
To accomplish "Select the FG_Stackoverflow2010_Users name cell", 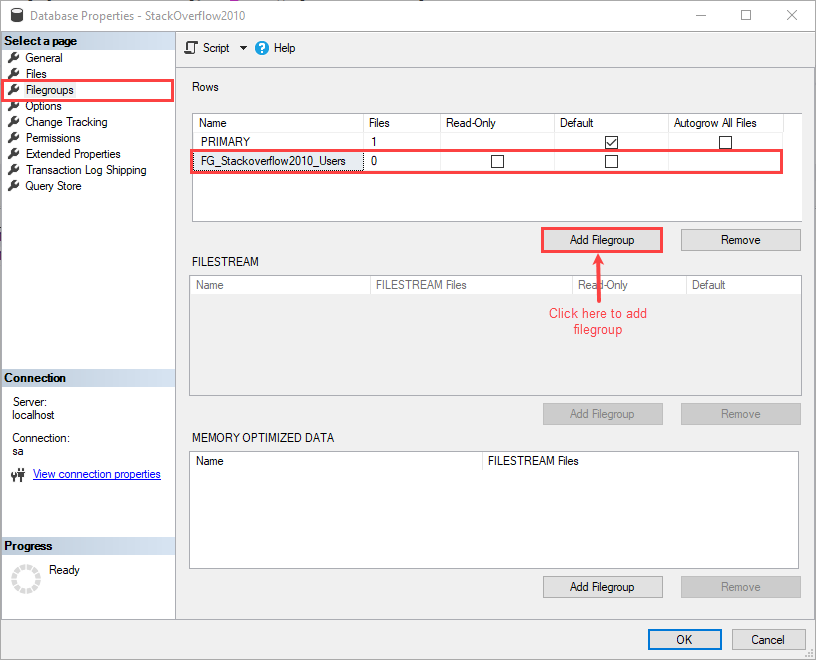I will pos(278,161).
